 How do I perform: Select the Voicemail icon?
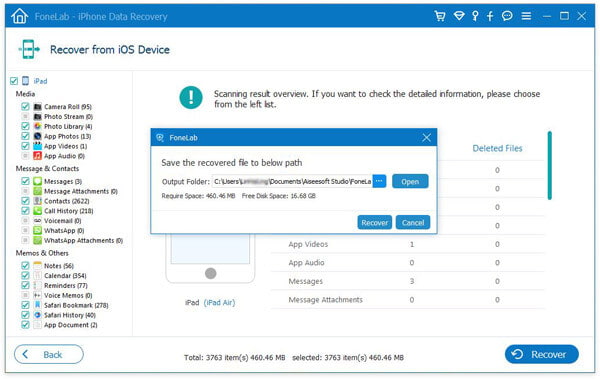(37, 221)
